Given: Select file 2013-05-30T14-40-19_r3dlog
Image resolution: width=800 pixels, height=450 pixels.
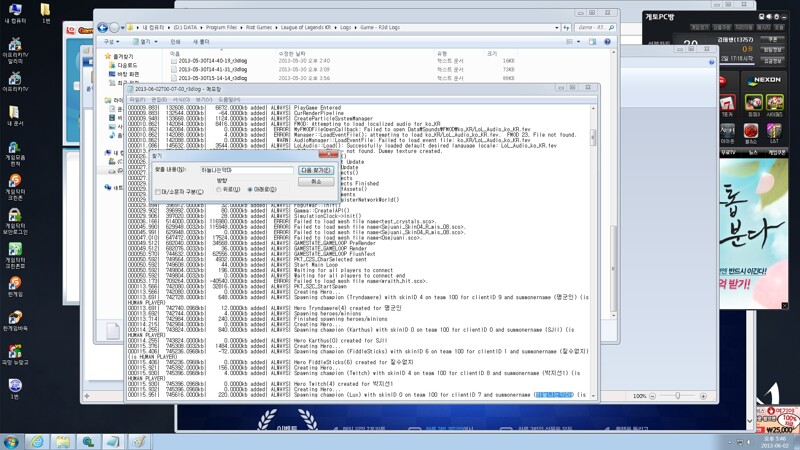Looking at the screenshot, I should (212, 61).
